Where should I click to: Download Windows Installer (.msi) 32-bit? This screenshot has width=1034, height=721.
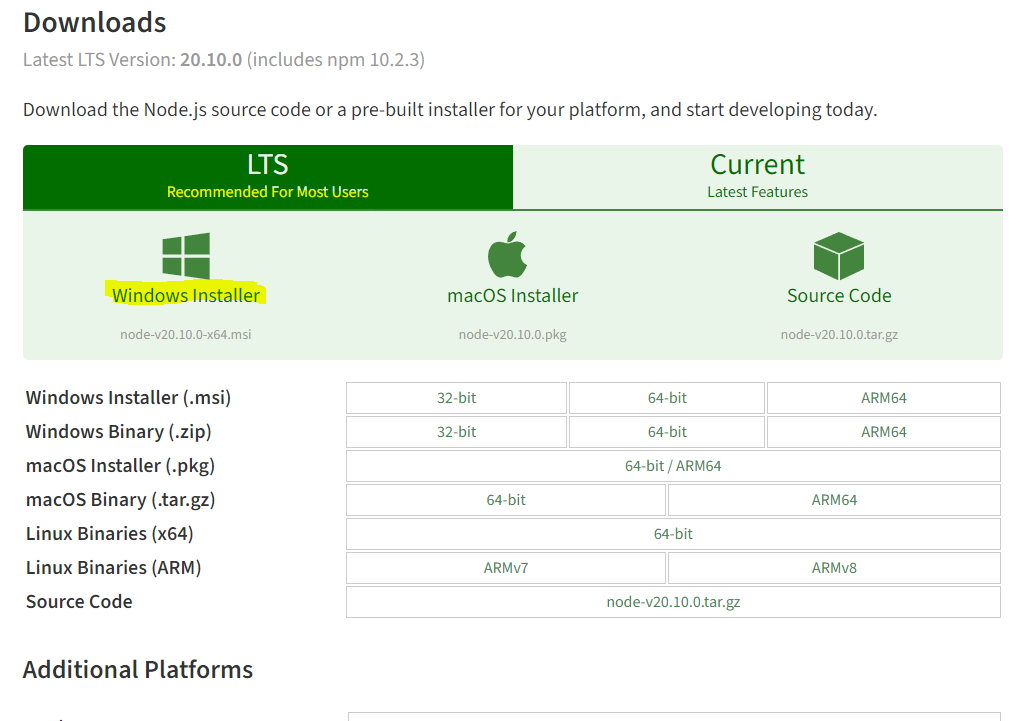pyautogui.click(x=456, y=398)
